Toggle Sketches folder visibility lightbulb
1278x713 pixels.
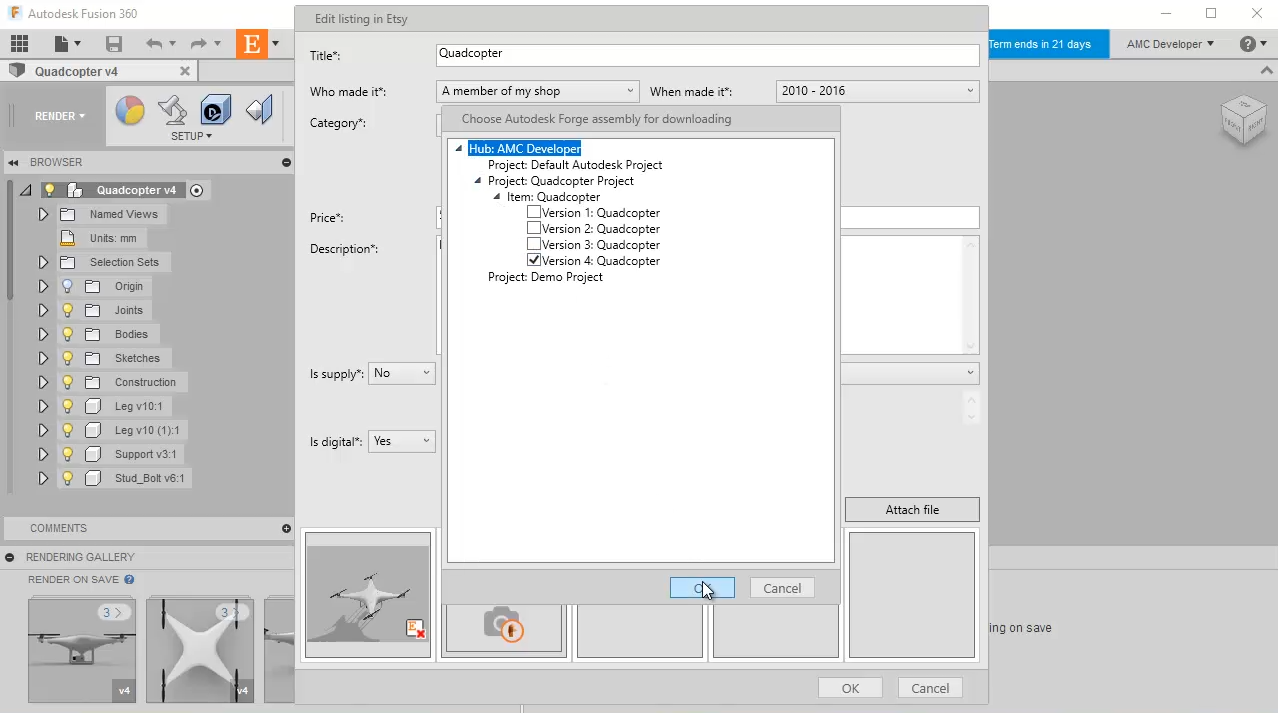68,358
